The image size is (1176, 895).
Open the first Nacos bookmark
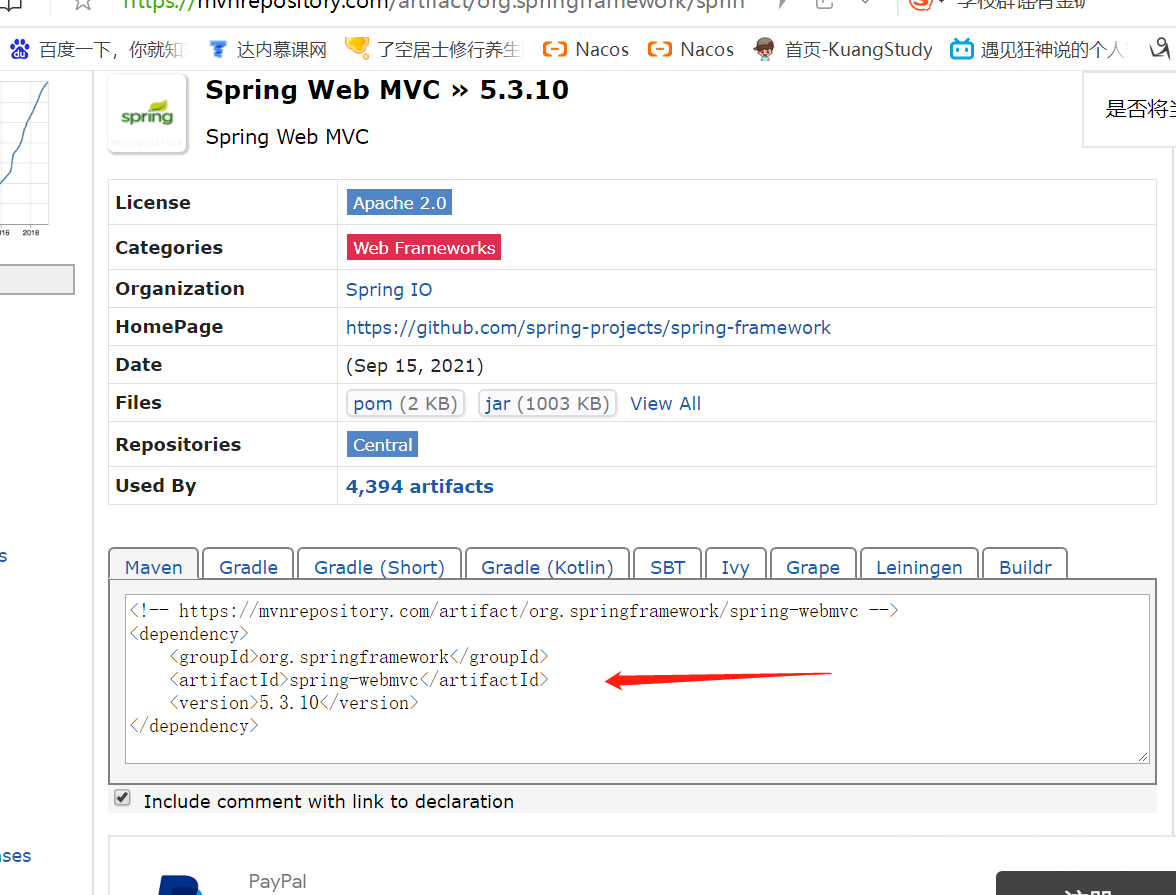coord(585,50)
